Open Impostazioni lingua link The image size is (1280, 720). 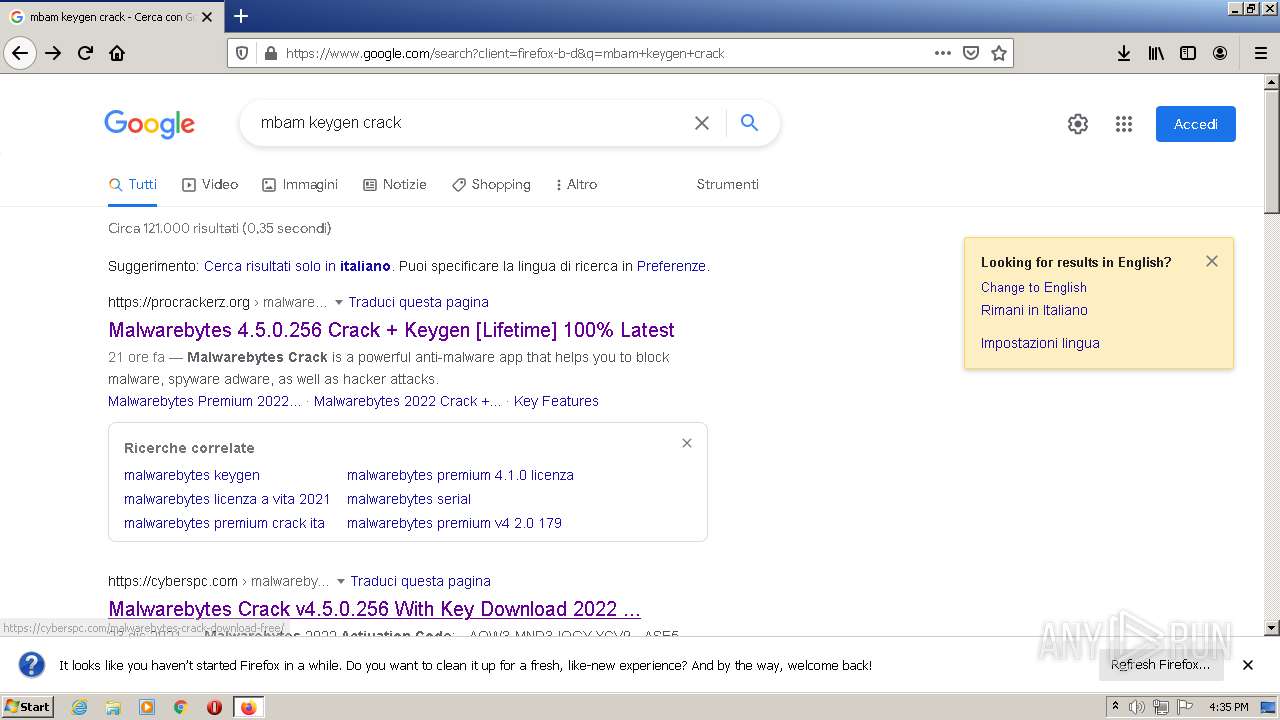(1040, 343)
